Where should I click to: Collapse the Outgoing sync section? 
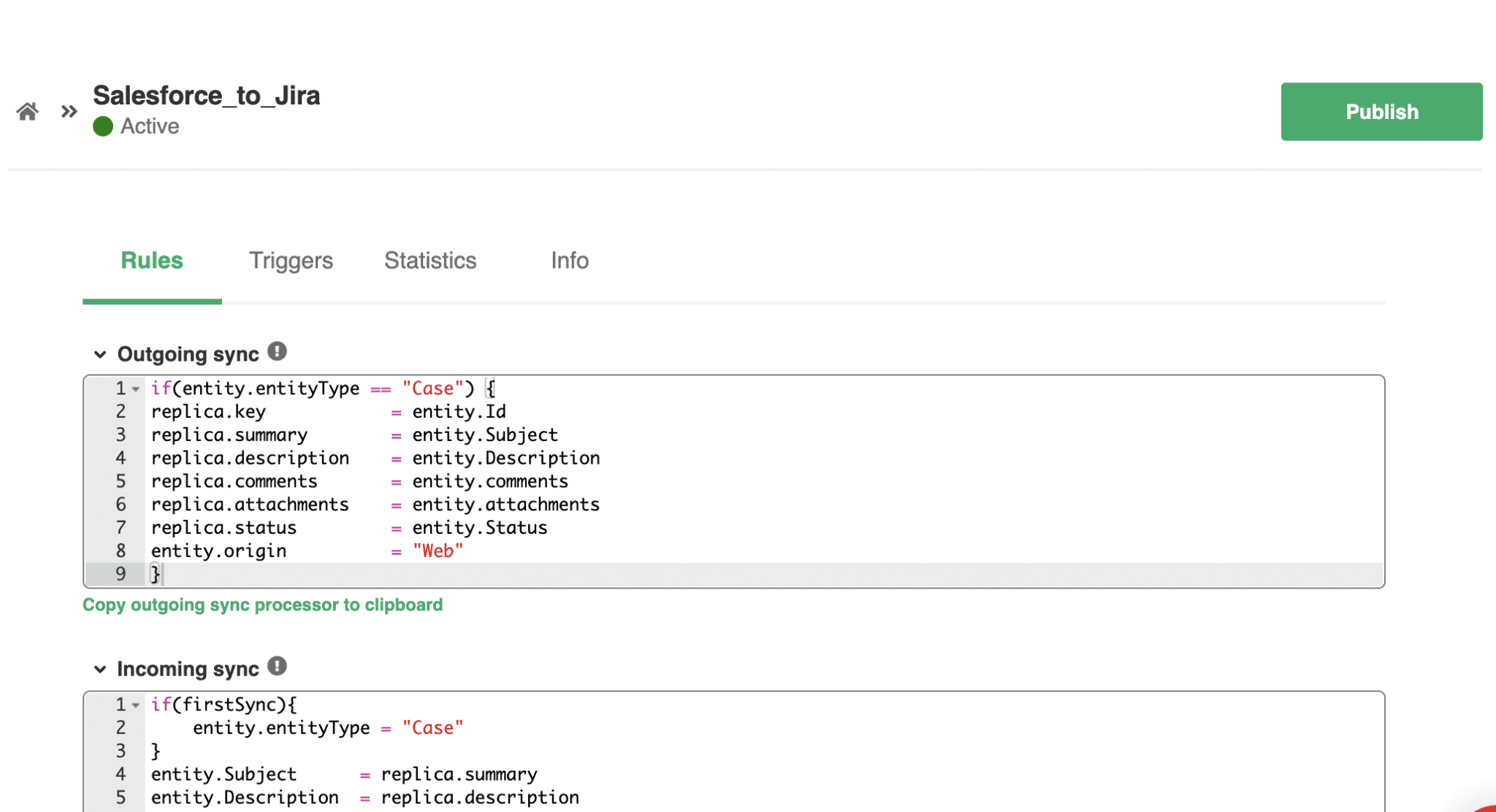click(100, 355)
